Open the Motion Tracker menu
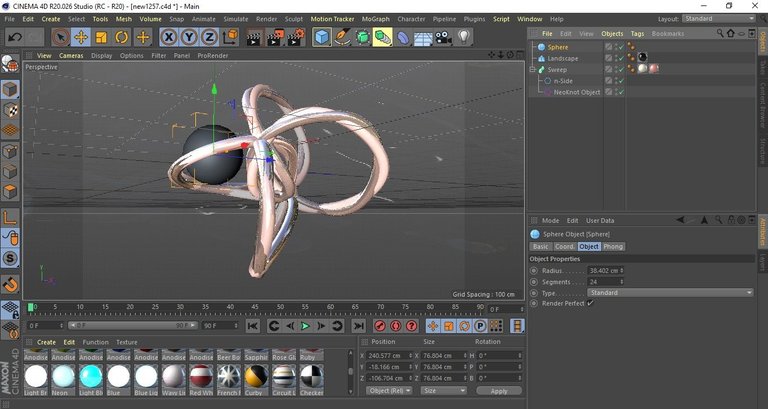This screenshot has height=409, width=768. click(333, 19)
